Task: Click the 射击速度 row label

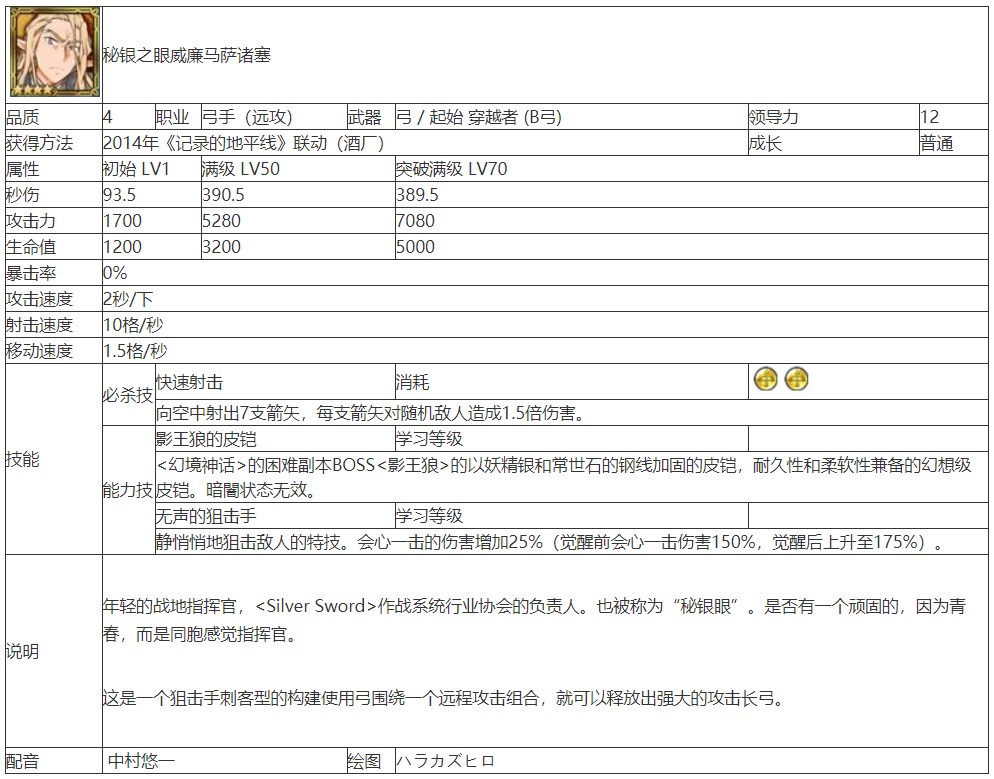Action: (x=39, y=325)
